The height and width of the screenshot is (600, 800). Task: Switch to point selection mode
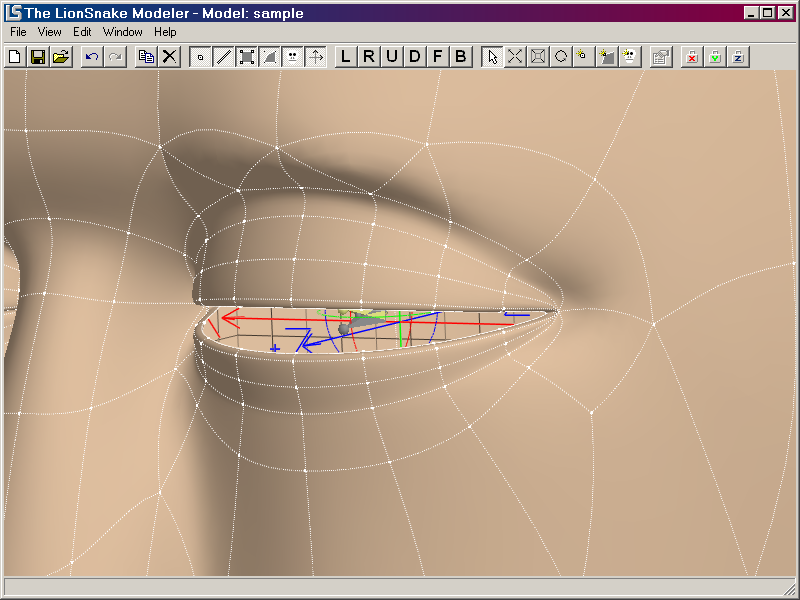pos(200,57)
